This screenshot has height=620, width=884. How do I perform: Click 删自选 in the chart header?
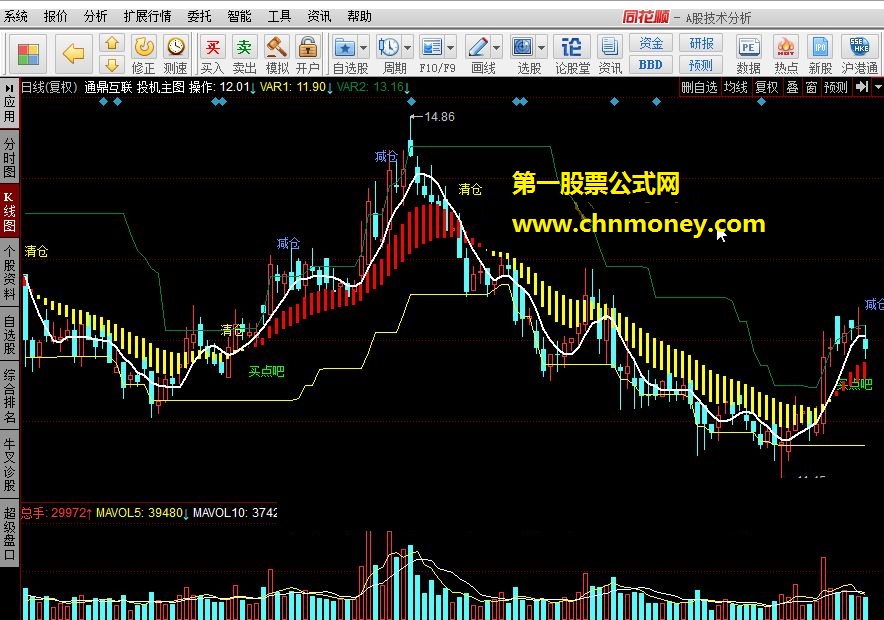pos(699,87)
